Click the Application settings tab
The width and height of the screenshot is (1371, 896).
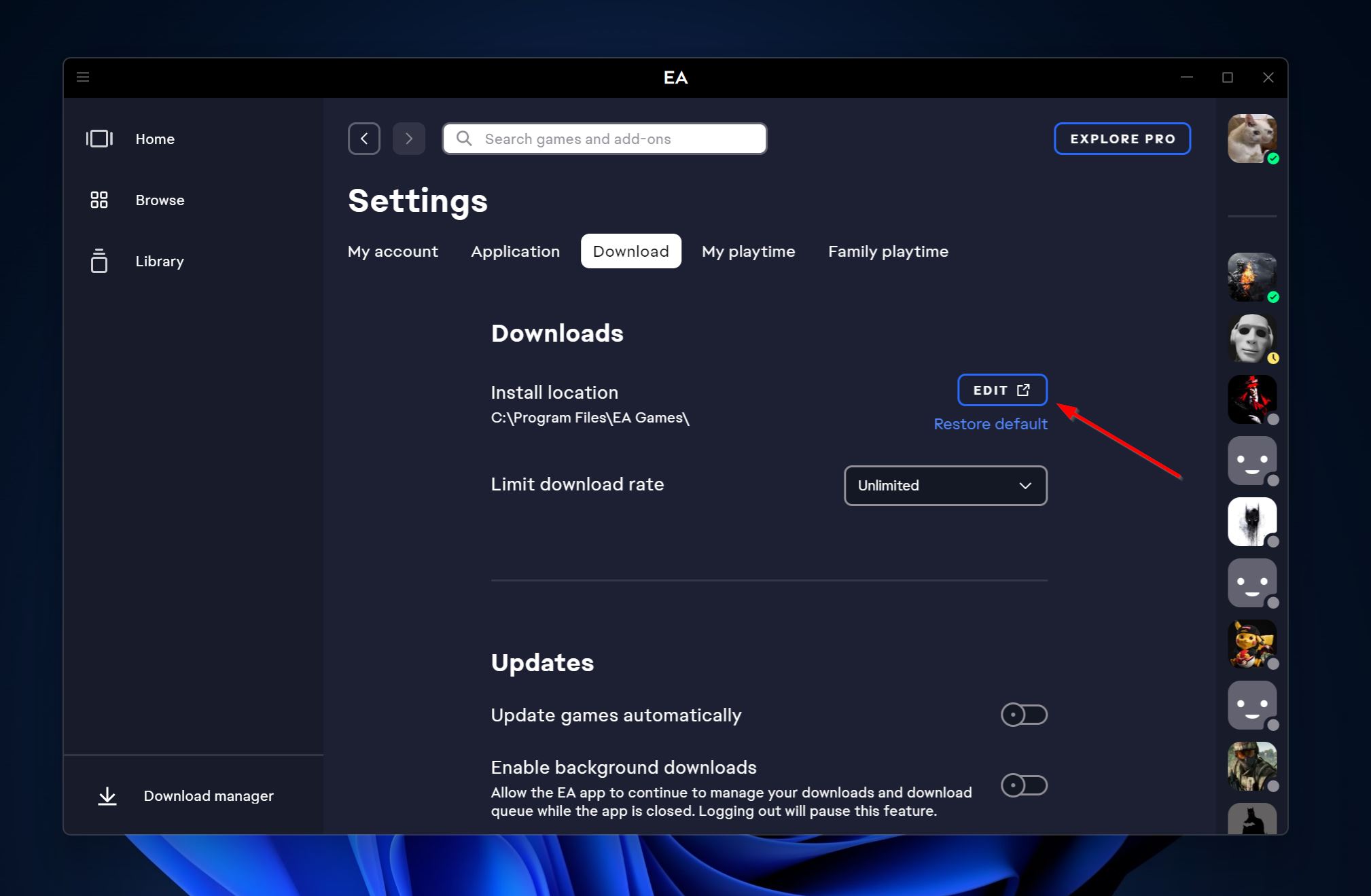(x=515, y=251)
